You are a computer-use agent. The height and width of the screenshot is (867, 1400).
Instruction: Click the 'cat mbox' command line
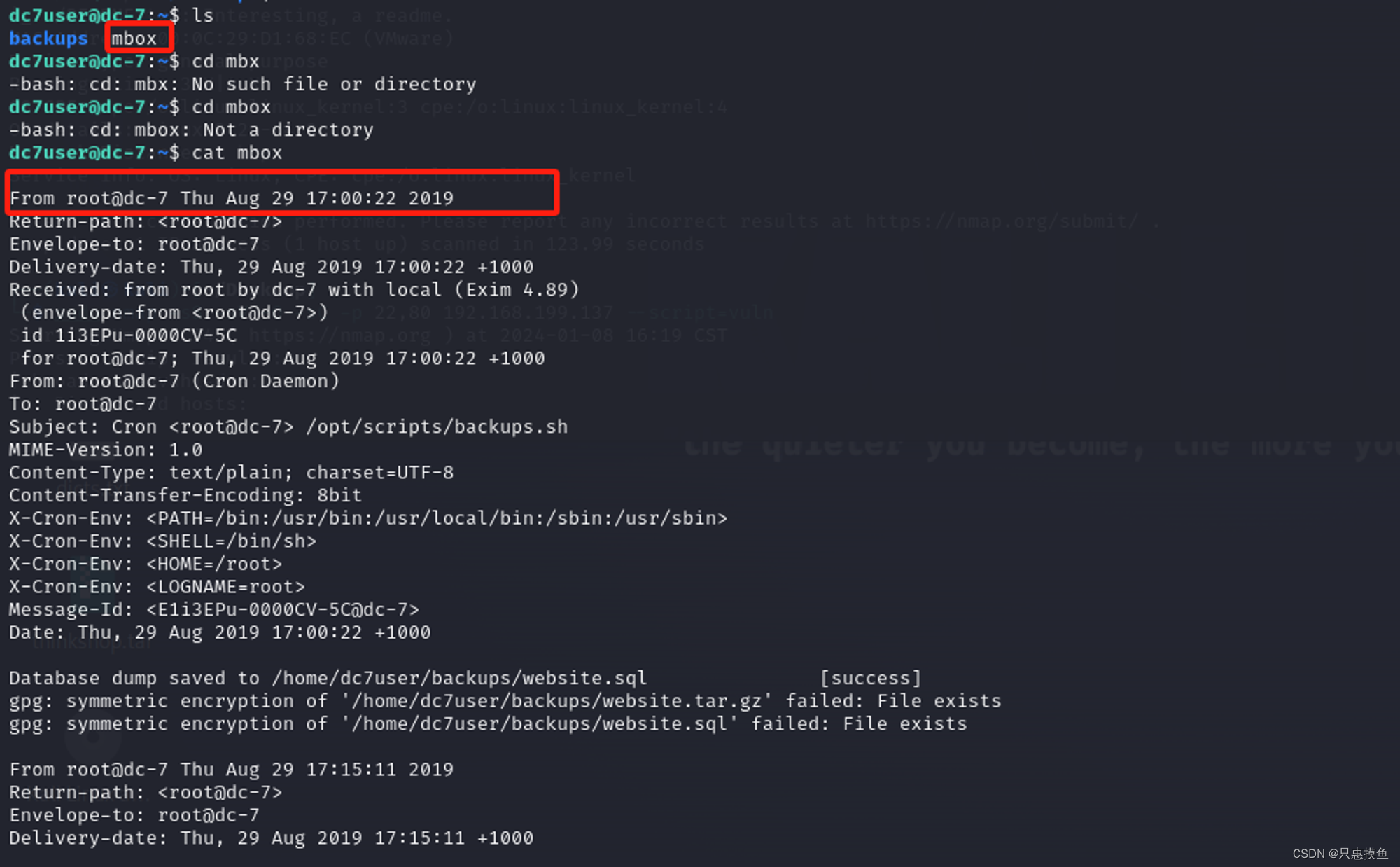click(x=145, y=153)
